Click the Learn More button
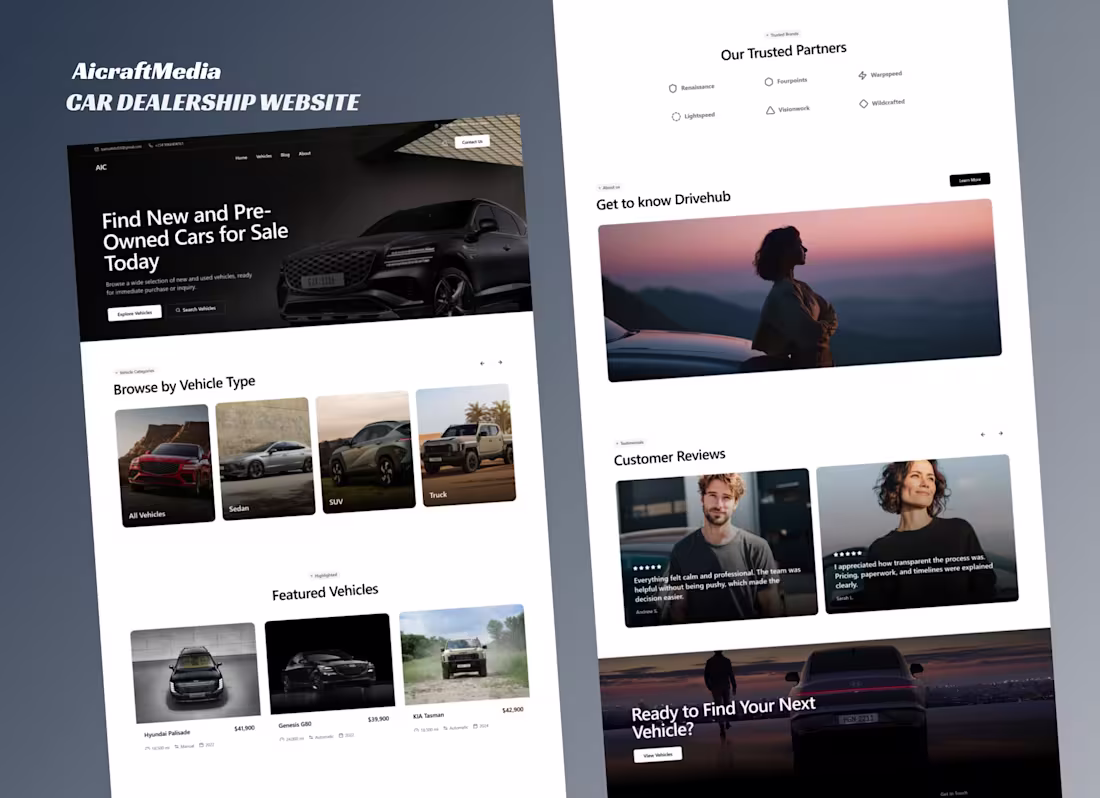The width and height of the screenshot is (1100, 798). coord(970,180)
